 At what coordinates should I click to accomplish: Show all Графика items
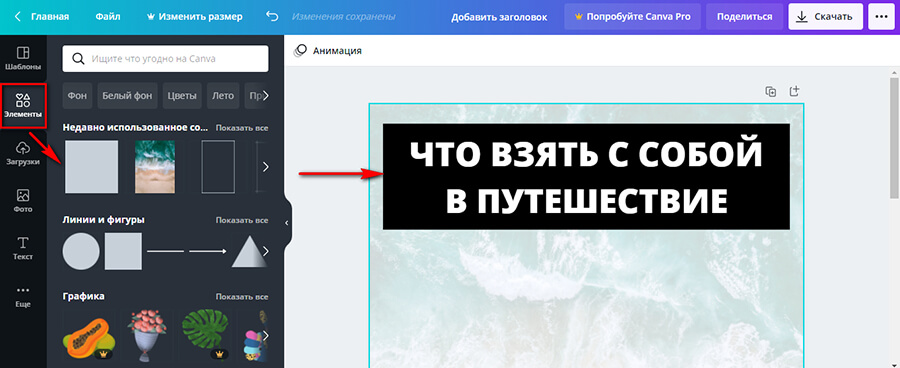[242, 297]
